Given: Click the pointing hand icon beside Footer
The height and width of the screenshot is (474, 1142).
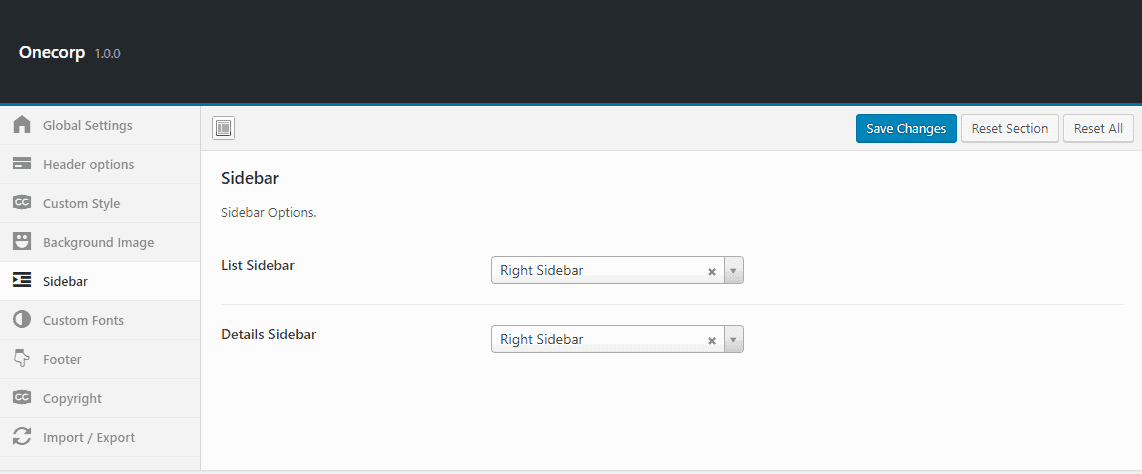Looking at the screenshot, I should 23,359.
